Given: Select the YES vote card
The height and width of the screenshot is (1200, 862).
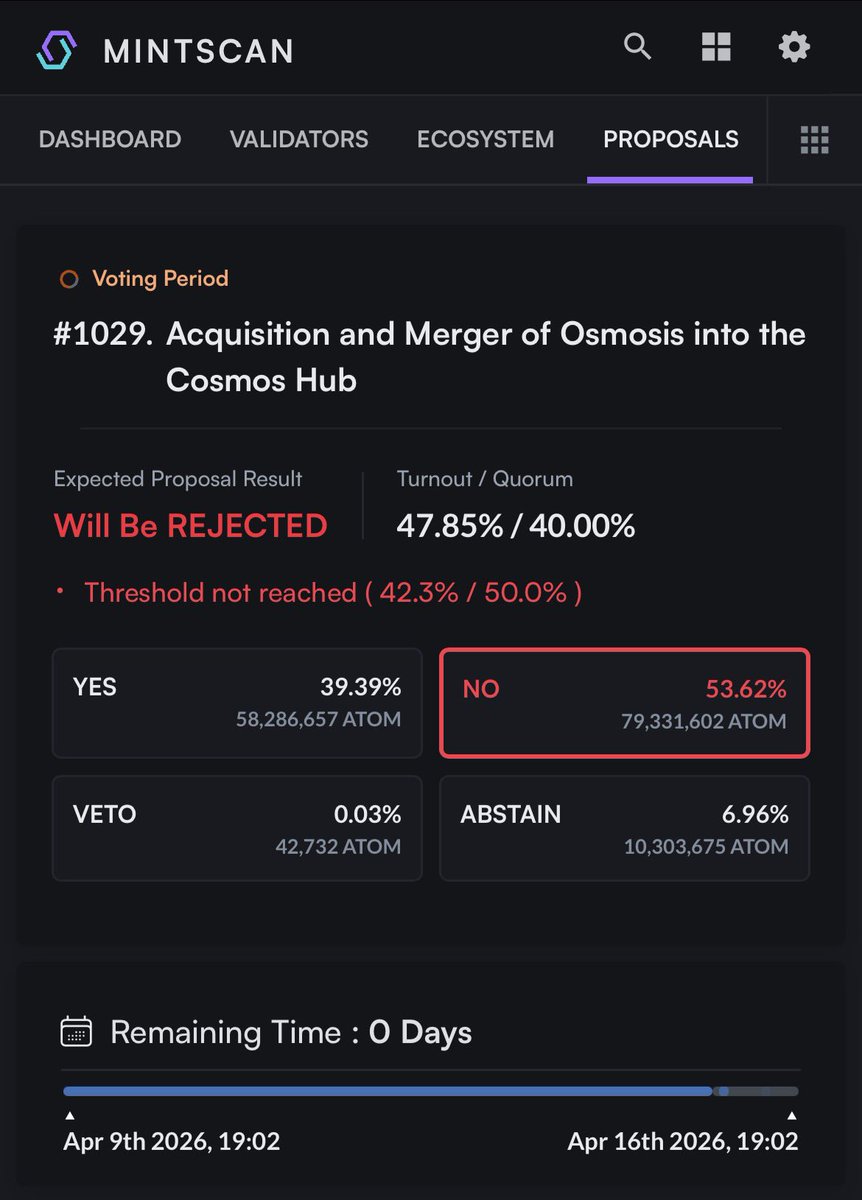Looking at the screenshot, I should 237,703.
